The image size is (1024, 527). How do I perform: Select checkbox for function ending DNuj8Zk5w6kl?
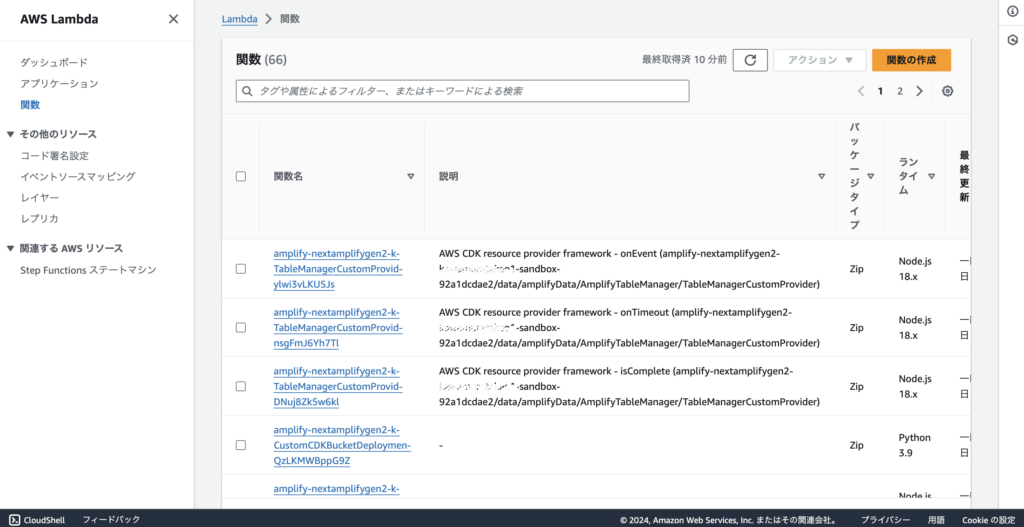click(241, 386)
